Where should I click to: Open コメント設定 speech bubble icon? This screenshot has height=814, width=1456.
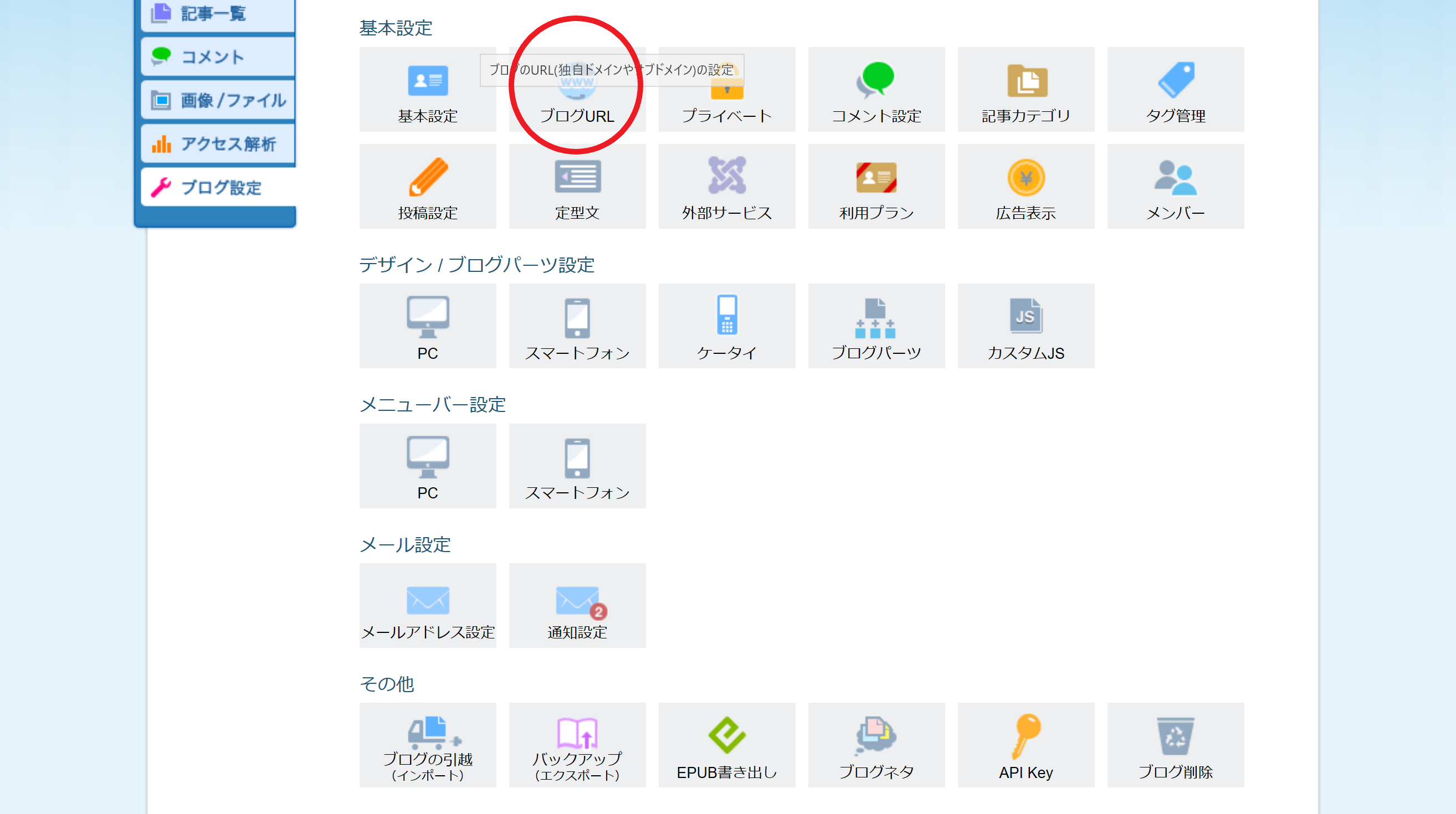875,79
